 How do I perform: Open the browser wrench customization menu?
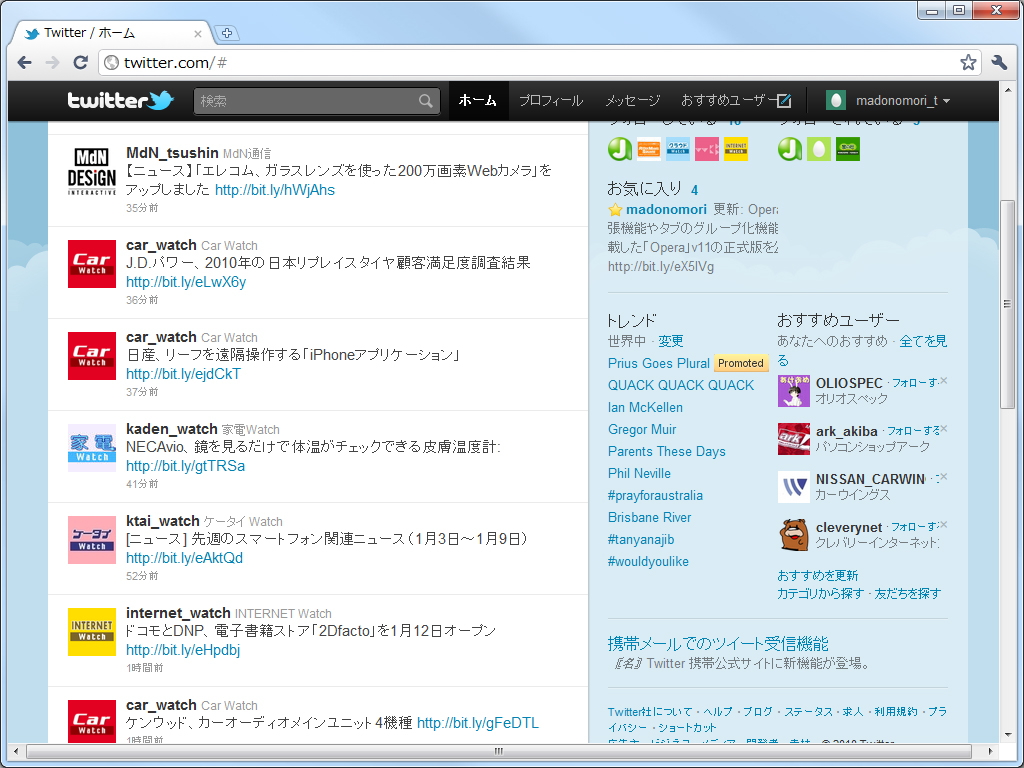coord(999,61)
